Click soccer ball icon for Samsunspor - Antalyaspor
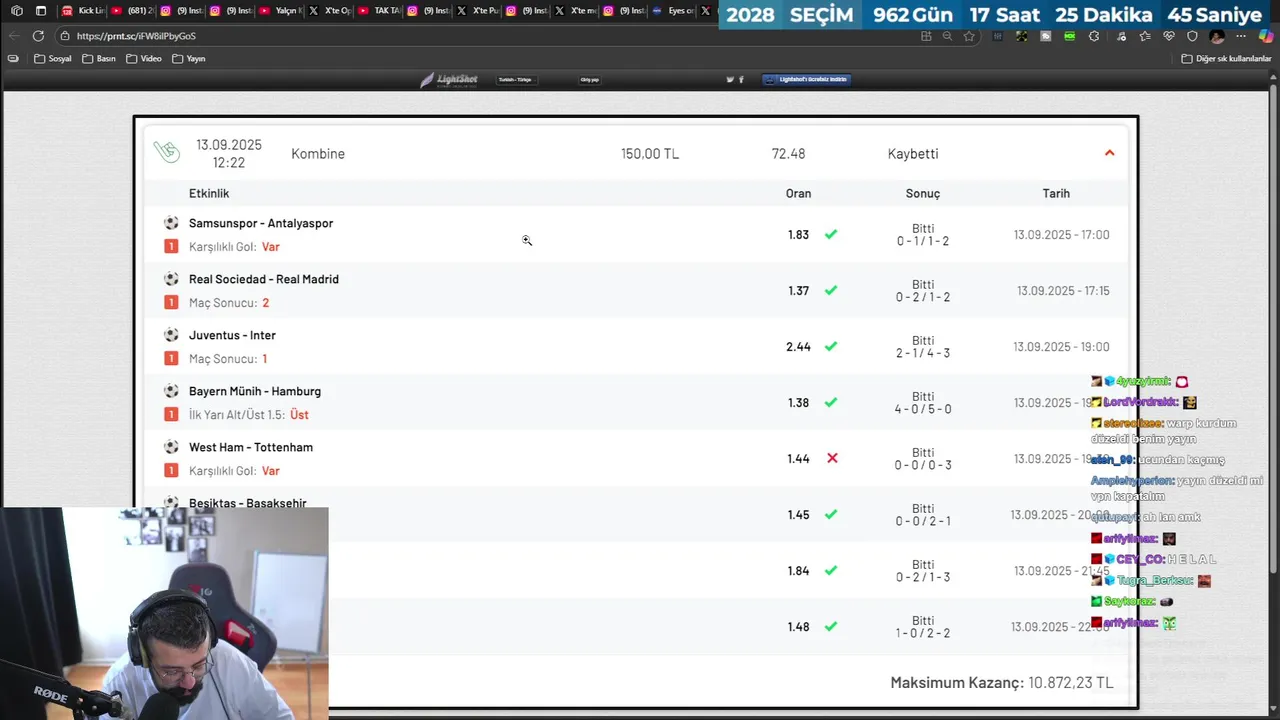Image resolution: width=1280 pixels, height=720 pixels. point(171,223)
